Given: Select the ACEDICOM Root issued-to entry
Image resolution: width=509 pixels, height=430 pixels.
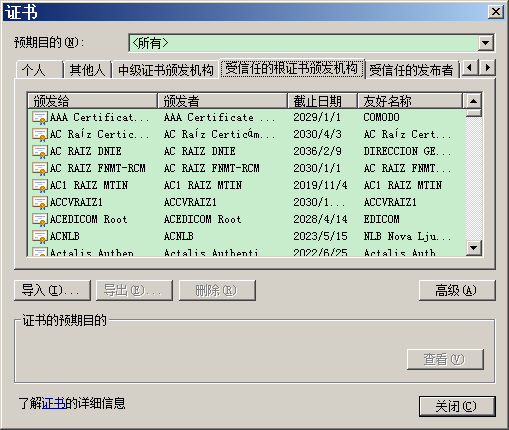Looking at the screenshot, I should (89, 220).
